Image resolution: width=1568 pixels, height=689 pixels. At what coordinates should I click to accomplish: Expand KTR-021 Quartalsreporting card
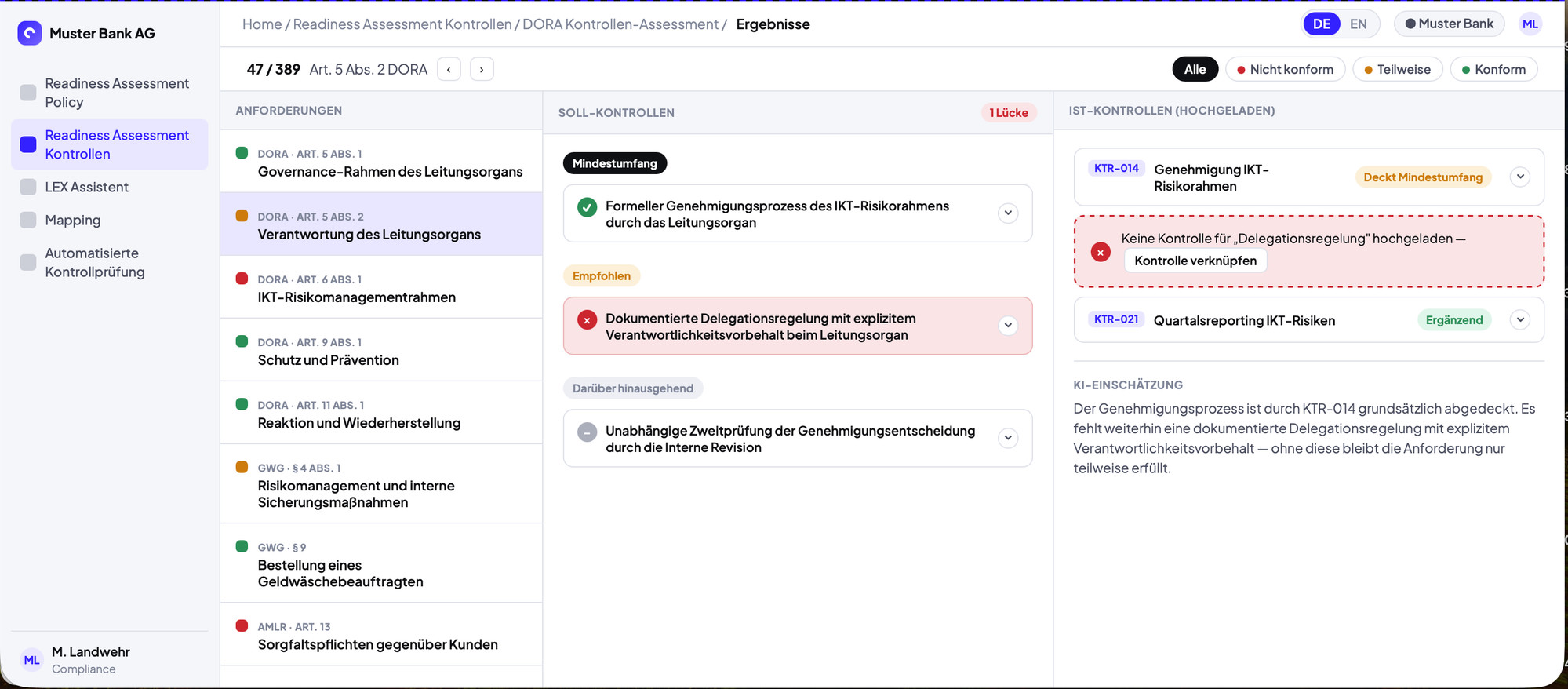[x=1520, y=319]
